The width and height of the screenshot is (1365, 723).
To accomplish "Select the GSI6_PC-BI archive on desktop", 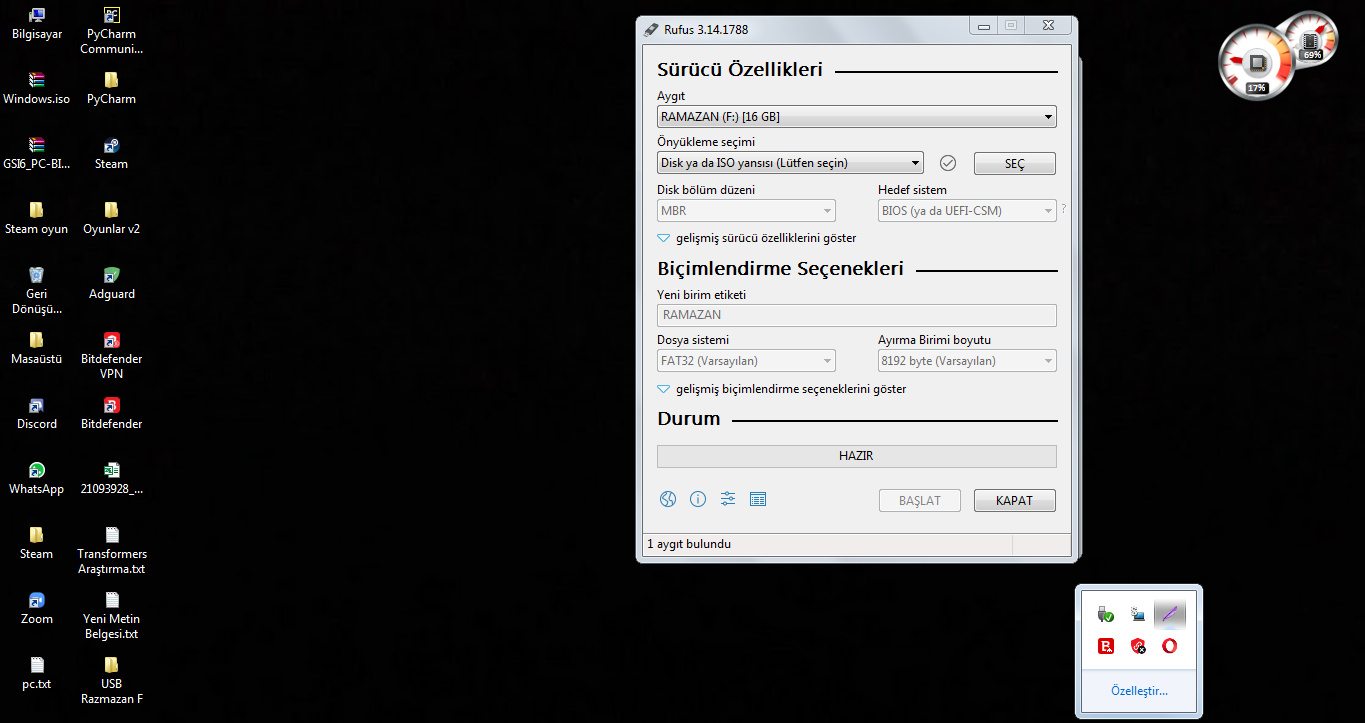I will click(37, 153).
